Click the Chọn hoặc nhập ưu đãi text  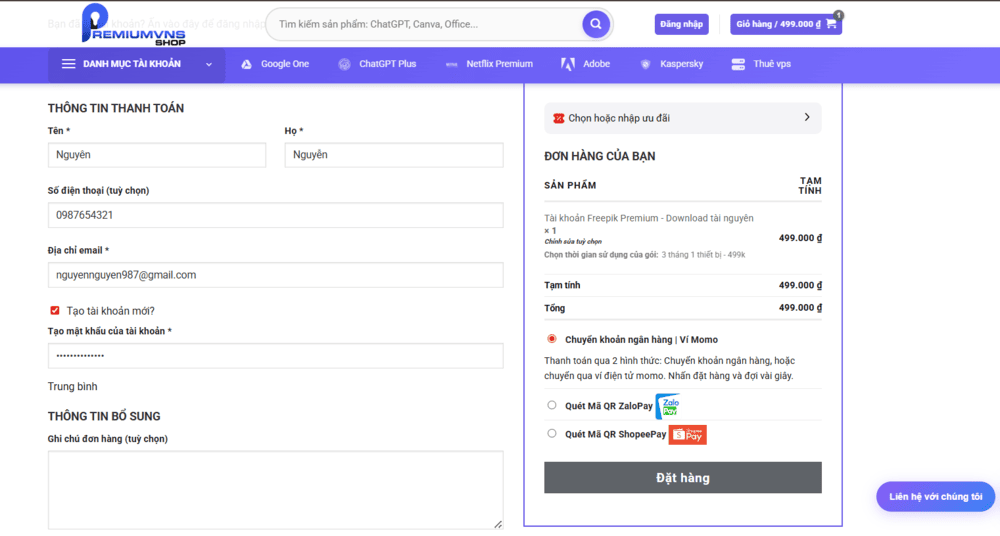[619, 118]
